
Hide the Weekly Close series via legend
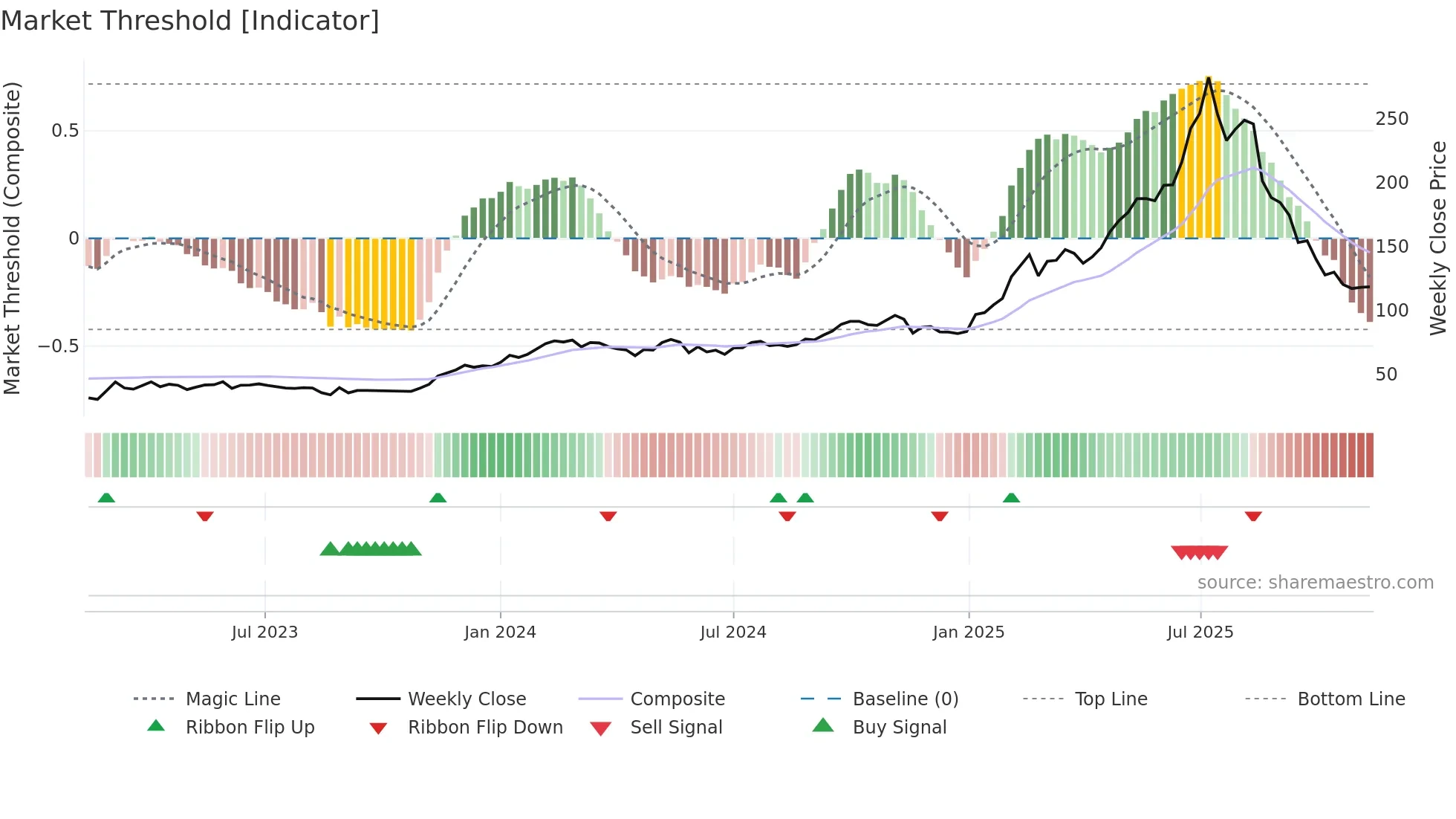(467, 699)
